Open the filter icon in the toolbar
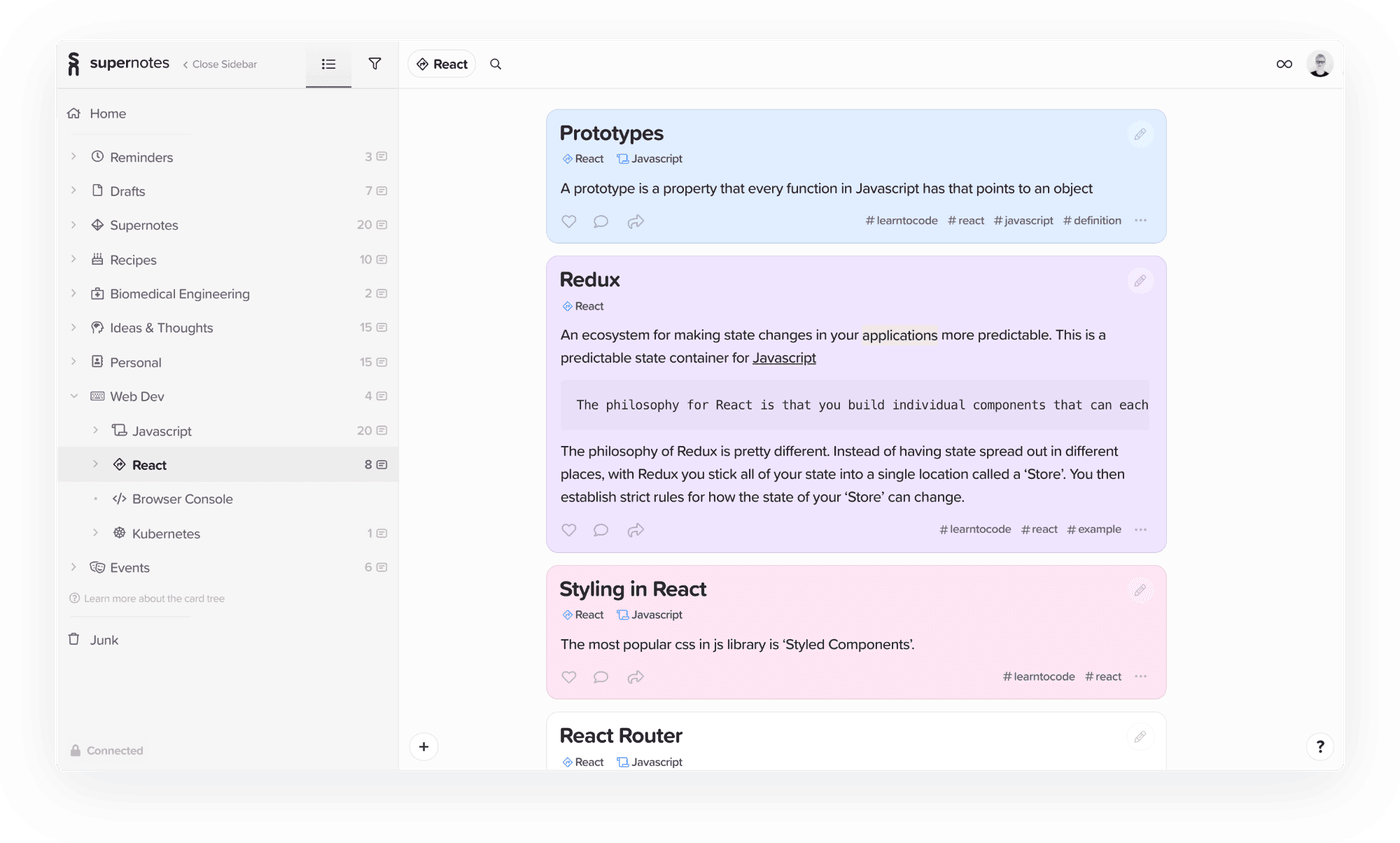1400x843 pixels. pos(374,63)
